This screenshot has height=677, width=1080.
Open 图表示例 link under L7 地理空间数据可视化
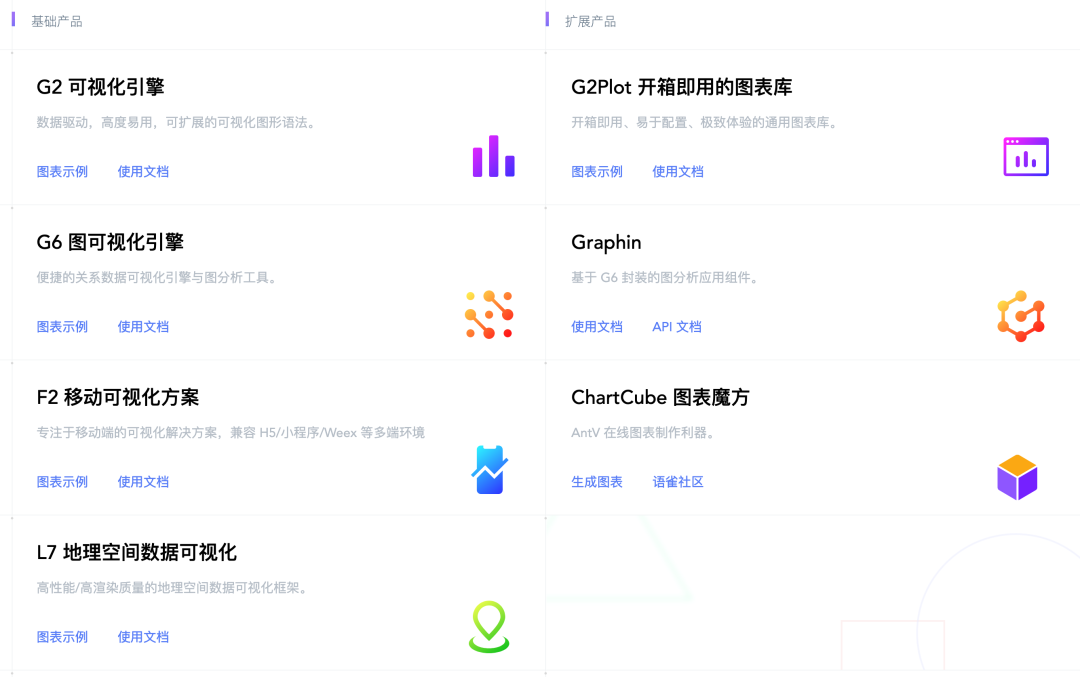click(62, 636)
